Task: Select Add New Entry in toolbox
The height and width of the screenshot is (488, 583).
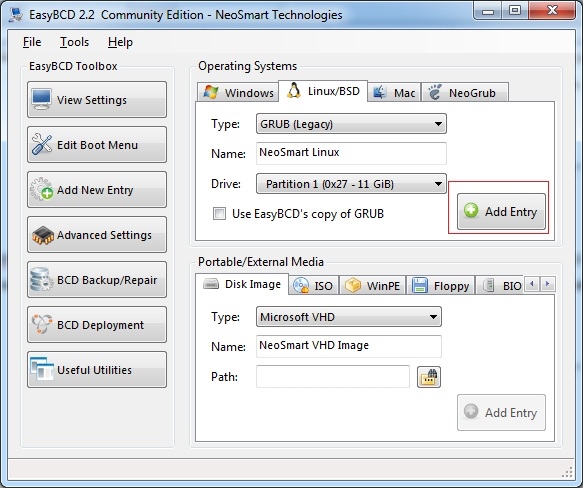Action: click(x=97, y=190)
